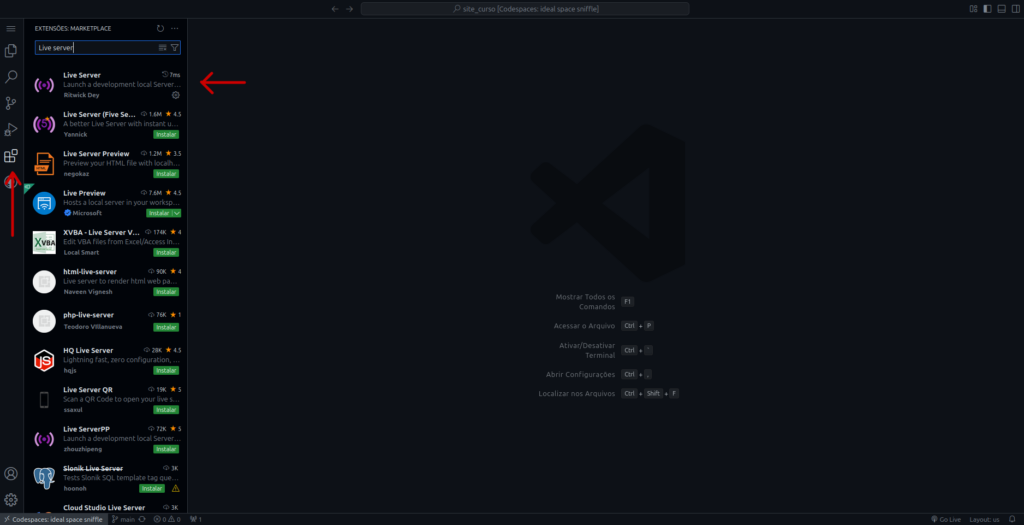Click Go Live in status bar
This screenshot has height=525, width=1024.
(946, 520)
